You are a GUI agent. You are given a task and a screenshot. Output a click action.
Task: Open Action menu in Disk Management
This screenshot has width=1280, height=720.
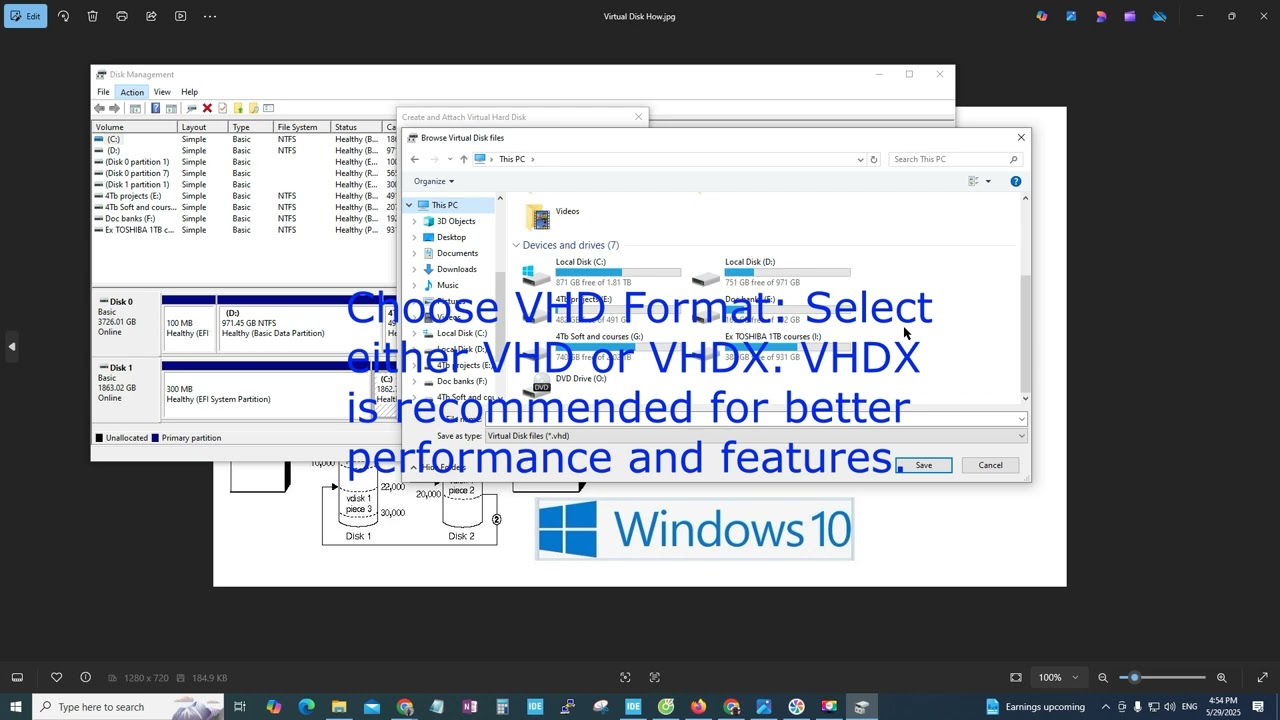(132, 92)
